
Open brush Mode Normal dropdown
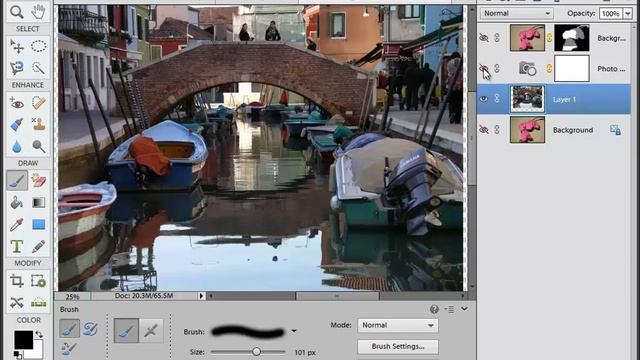pyautogui.click(x=398, y=325)
